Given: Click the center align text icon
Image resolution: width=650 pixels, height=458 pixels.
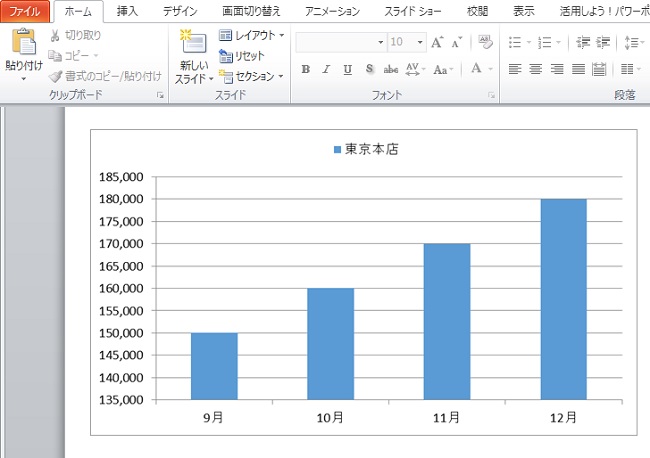Looking at the screenshot, I should coord(536,69).
